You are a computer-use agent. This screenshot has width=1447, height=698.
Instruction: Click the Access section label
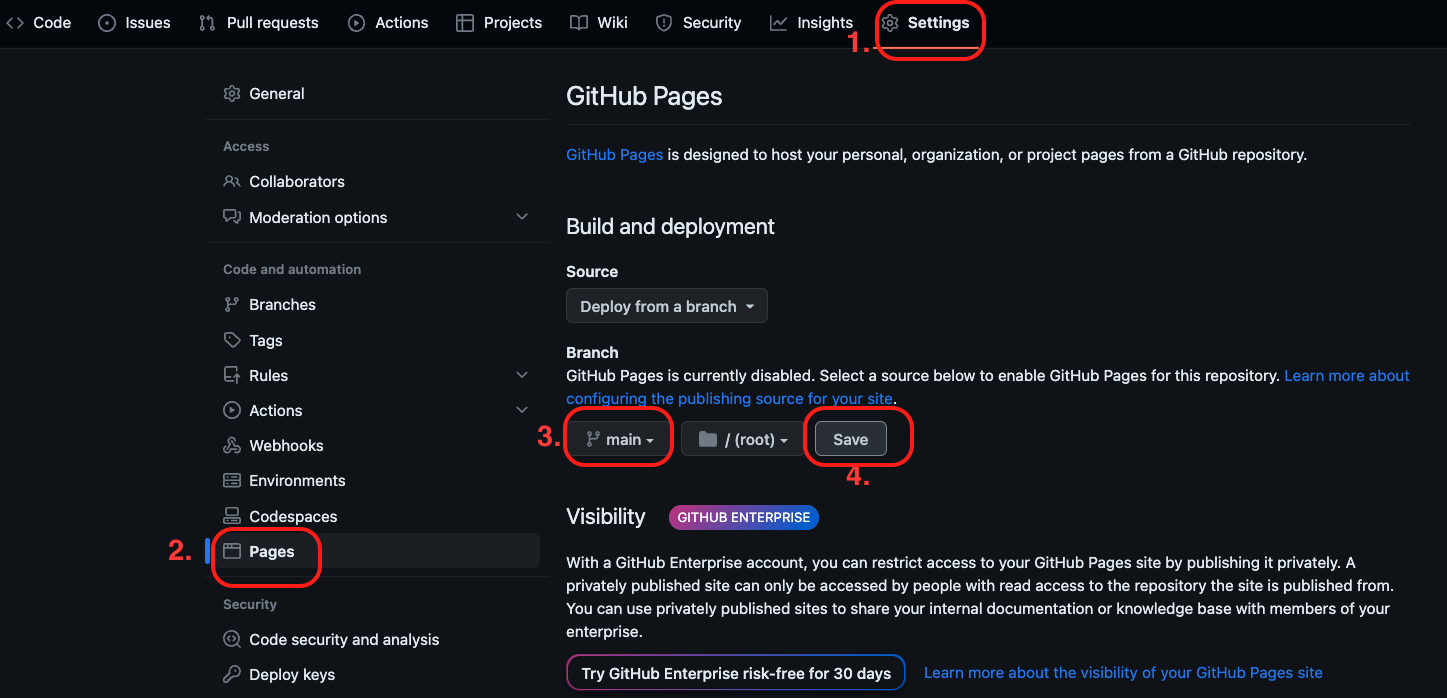(x=246, y=146)
